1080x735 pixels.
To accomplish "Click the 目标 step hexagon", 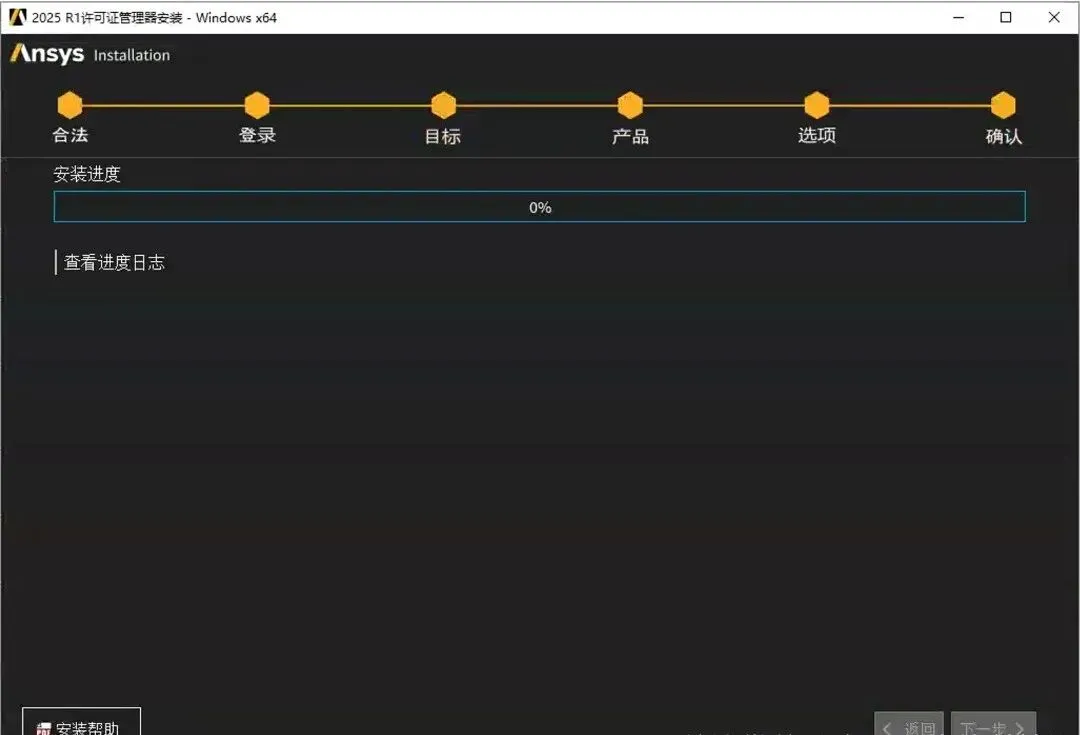I will [x=444, y=105].
